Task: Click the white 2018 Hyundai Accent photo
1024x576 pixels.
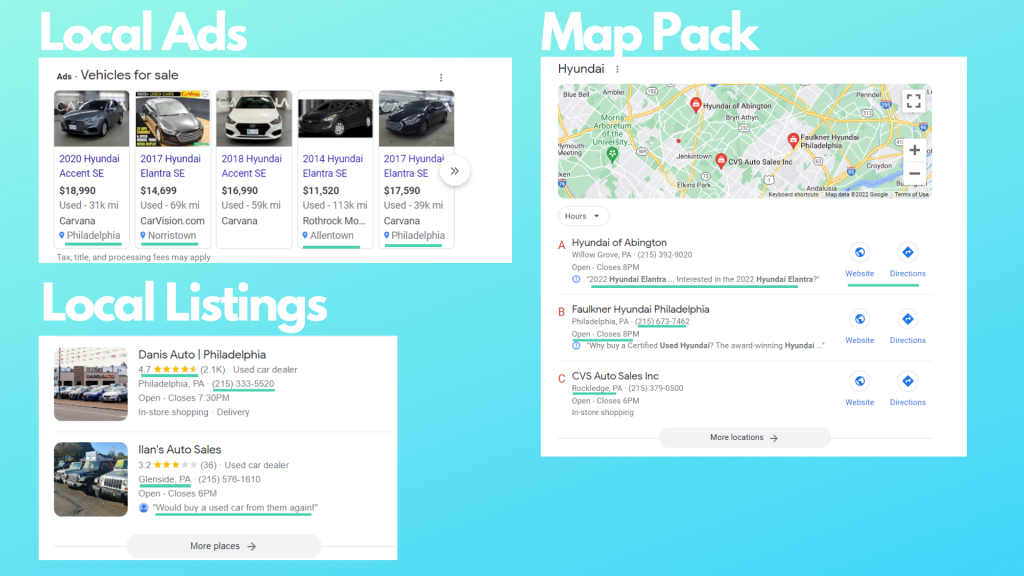Action: [x=254, y=118]
